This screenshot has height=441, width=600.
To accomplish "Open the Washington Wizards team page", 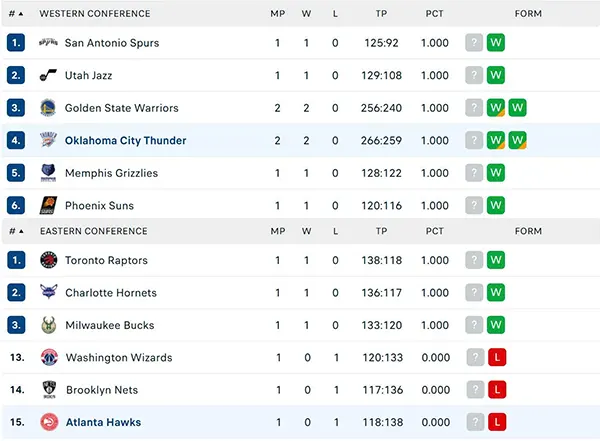I will [118, 358].
